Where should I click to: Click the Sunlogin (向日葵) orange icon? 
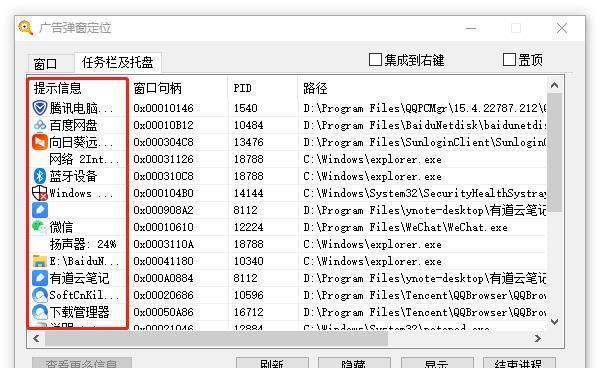point(40,142)
